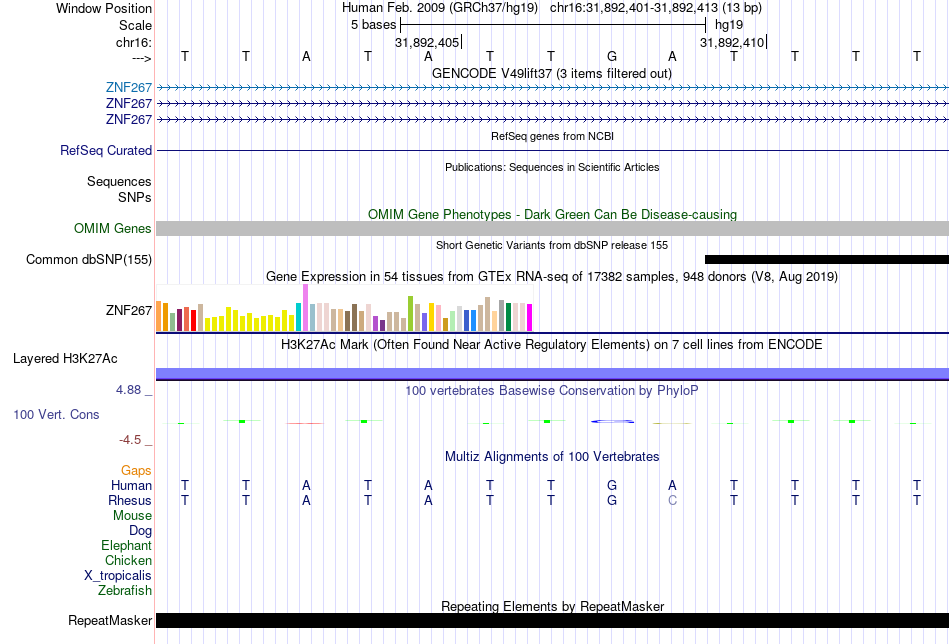The image size is (950, 644).
Task: Click the Elephant species label
Action: pos(127,545)
